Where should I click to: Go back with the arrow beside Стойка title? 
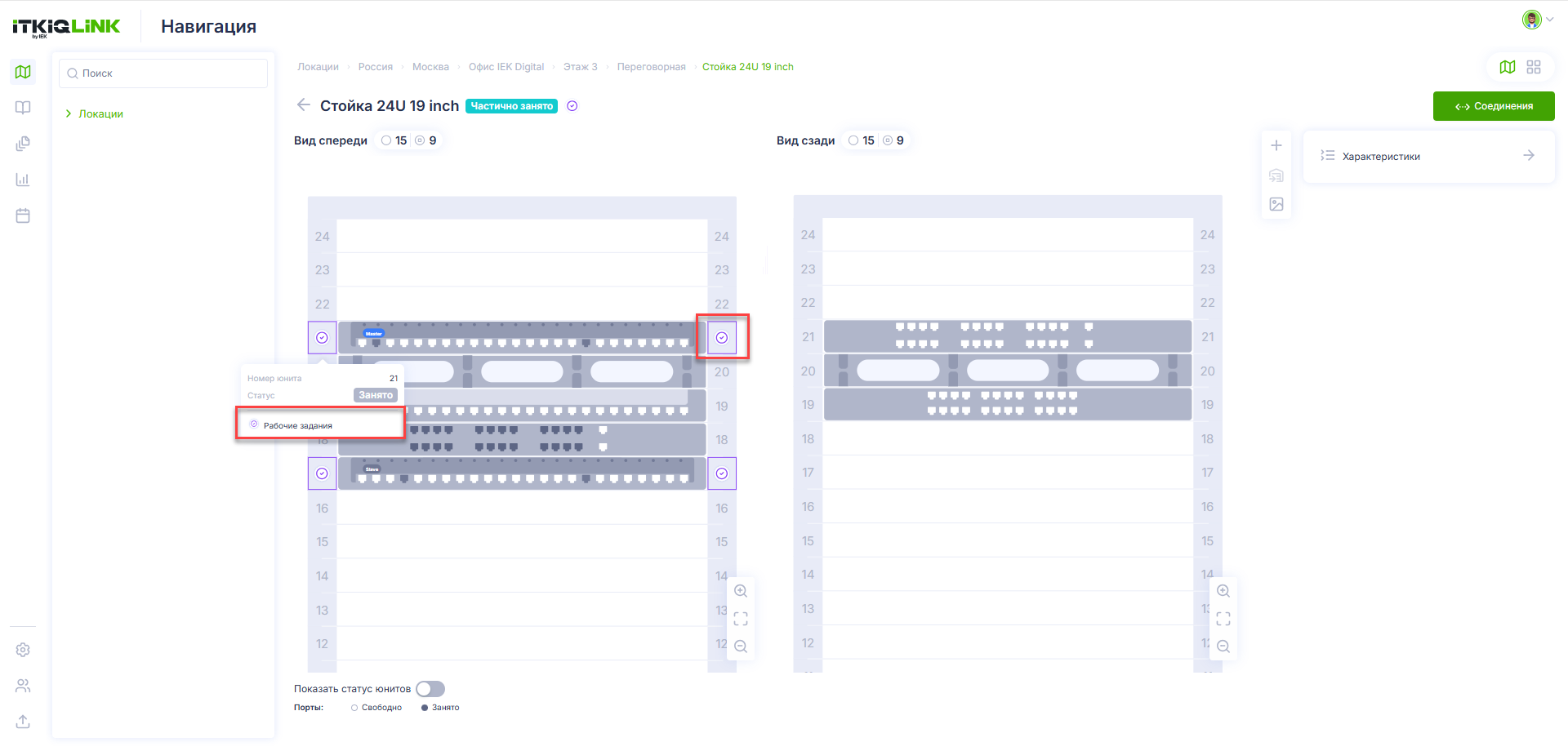point(304,104)
